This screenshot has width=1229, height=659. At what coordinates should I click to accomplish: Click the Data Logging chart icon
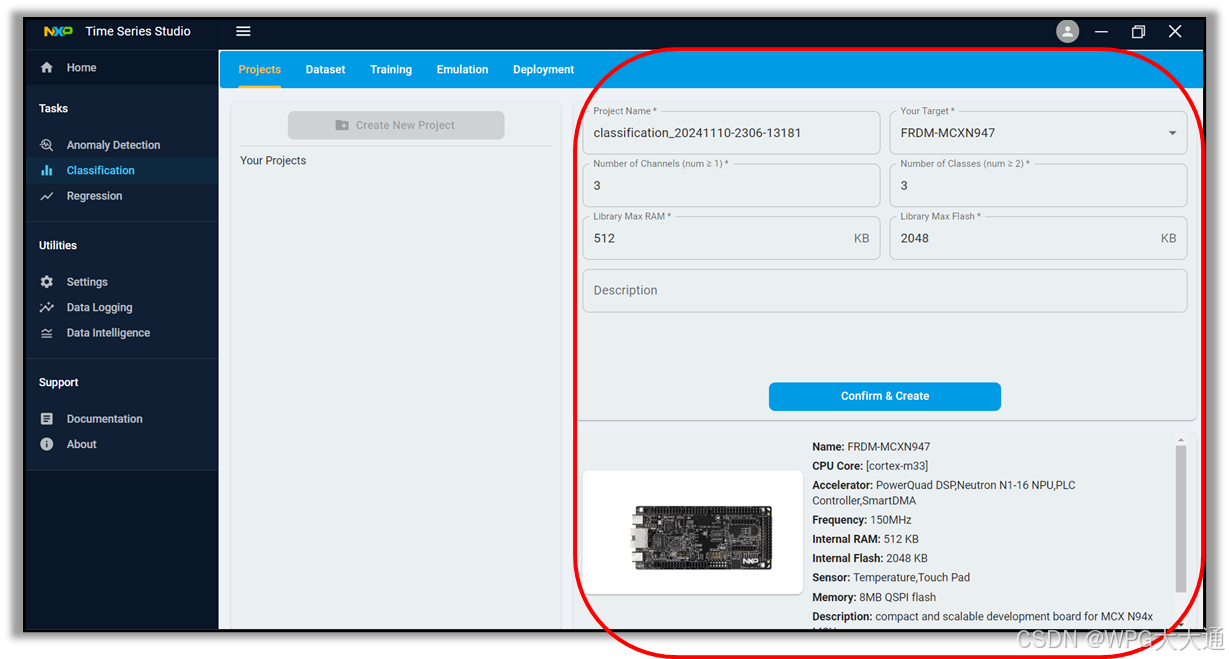(46, 308)
